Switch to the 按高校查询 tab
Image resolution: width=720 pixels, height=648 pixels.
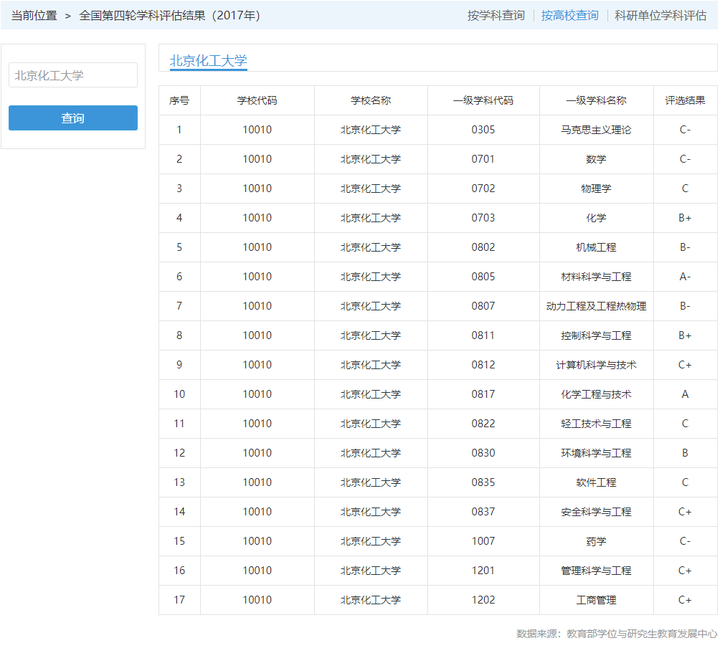coord(569,15)
